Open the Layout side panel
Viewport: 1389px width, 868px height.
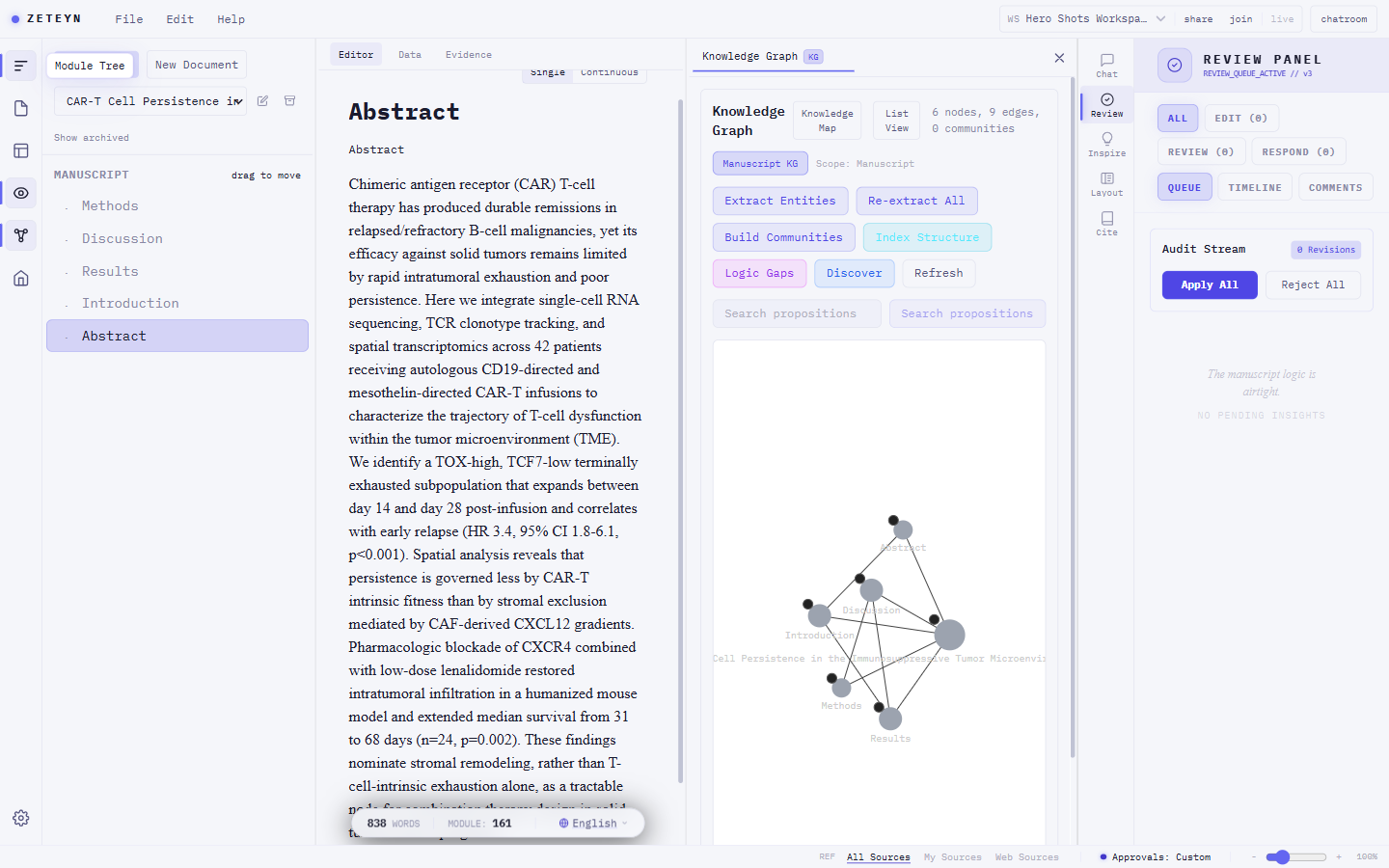pyautogui.click(x=1106, y=184)
